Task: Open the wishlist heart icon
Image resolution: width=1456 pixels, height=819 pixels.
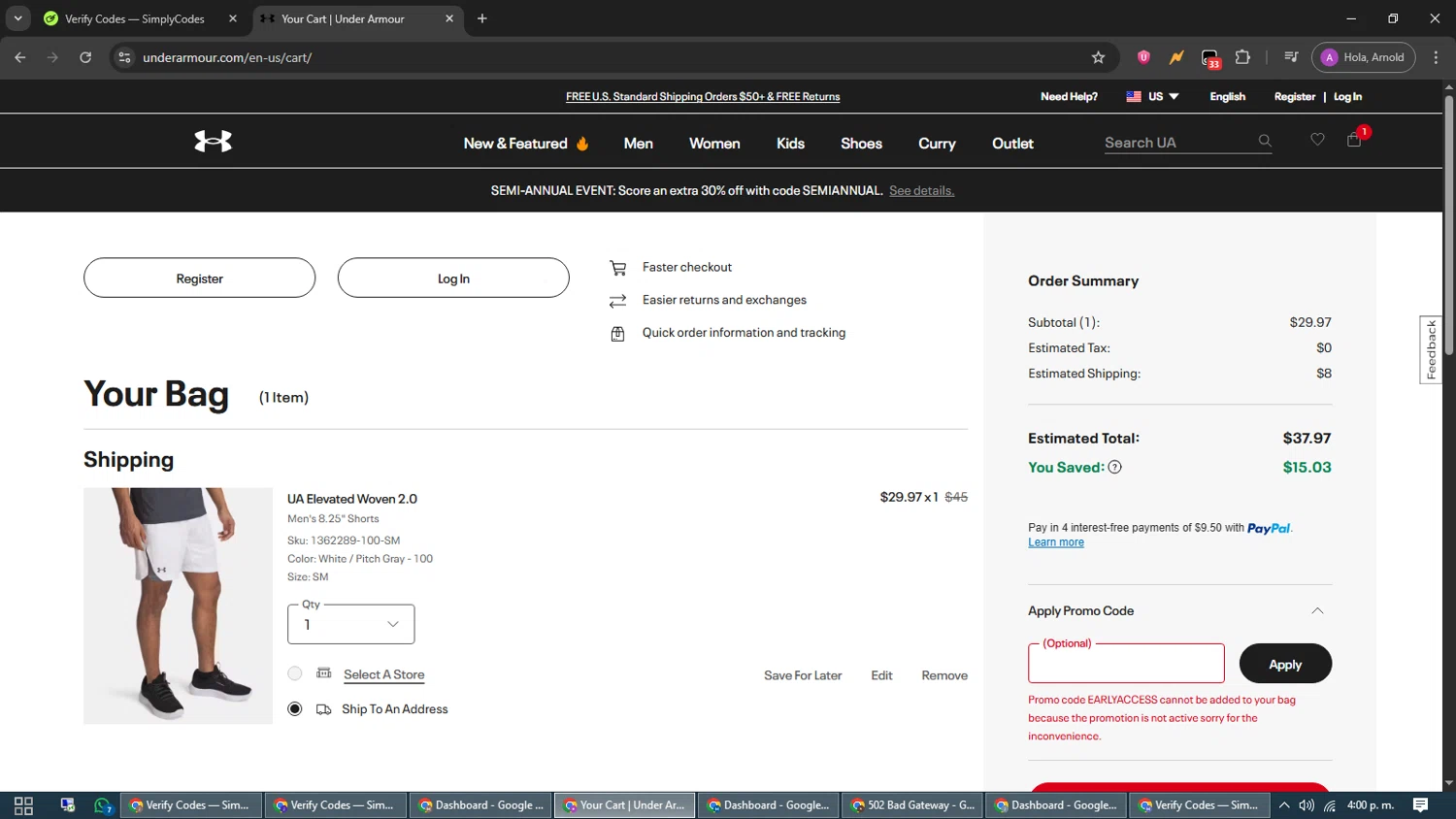Action: 1317,140
